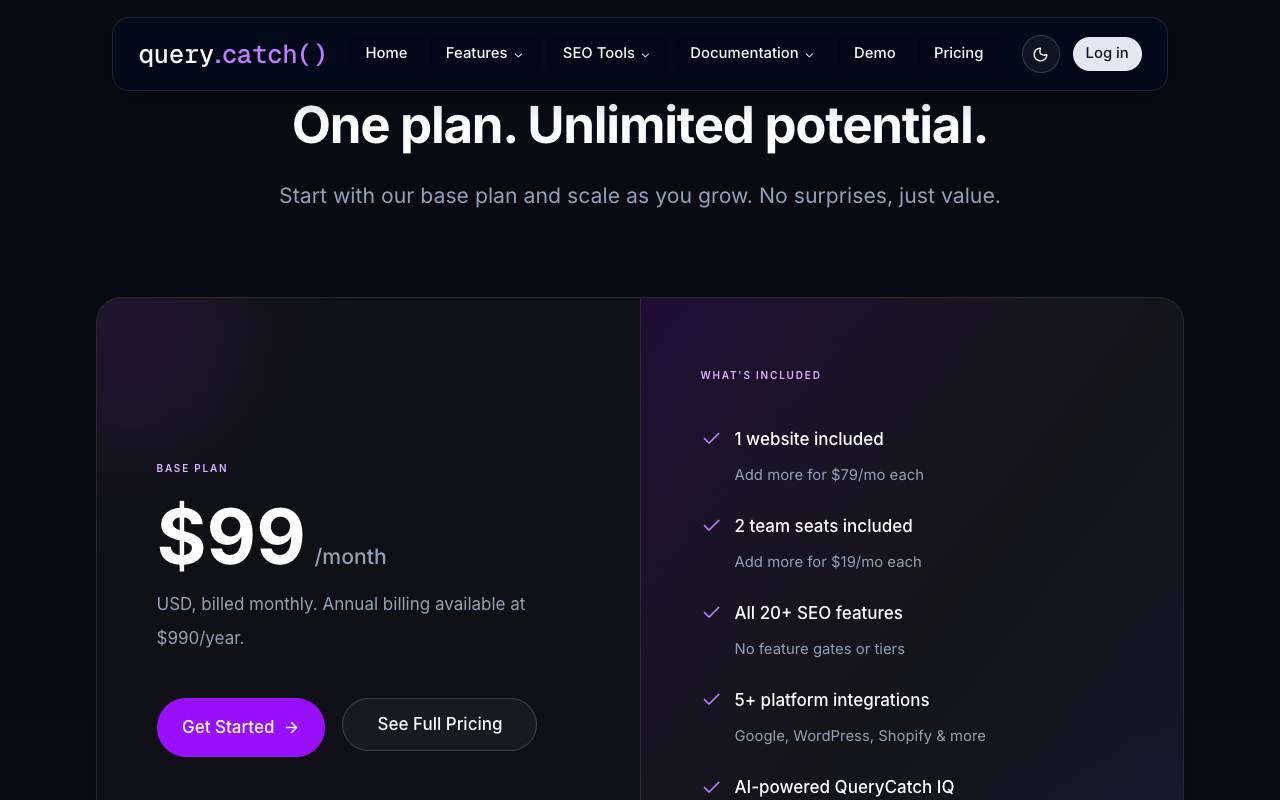Click the Log in button
1280x800 pixels.
(1107, 54)
